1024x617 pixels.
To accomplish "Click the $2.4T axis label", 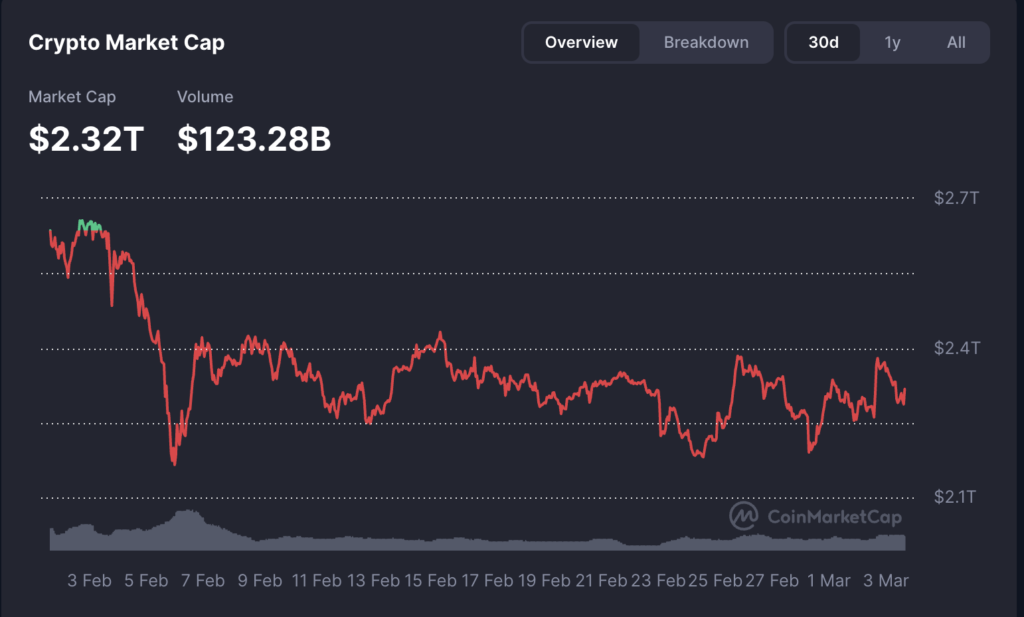I will (x=956, y=348).
